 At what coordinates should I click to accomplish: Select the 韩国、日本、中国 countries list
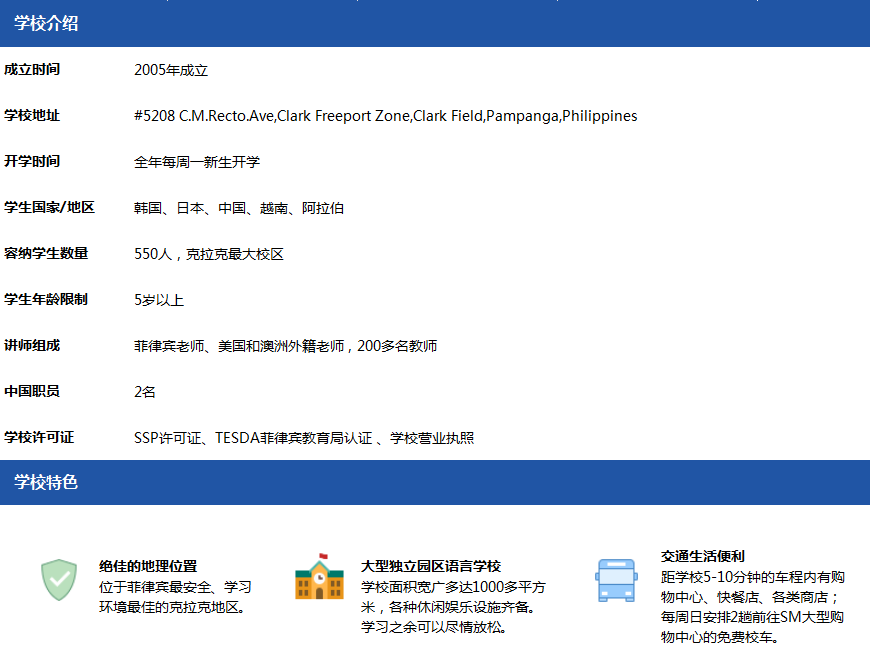[x=239, y=208]
